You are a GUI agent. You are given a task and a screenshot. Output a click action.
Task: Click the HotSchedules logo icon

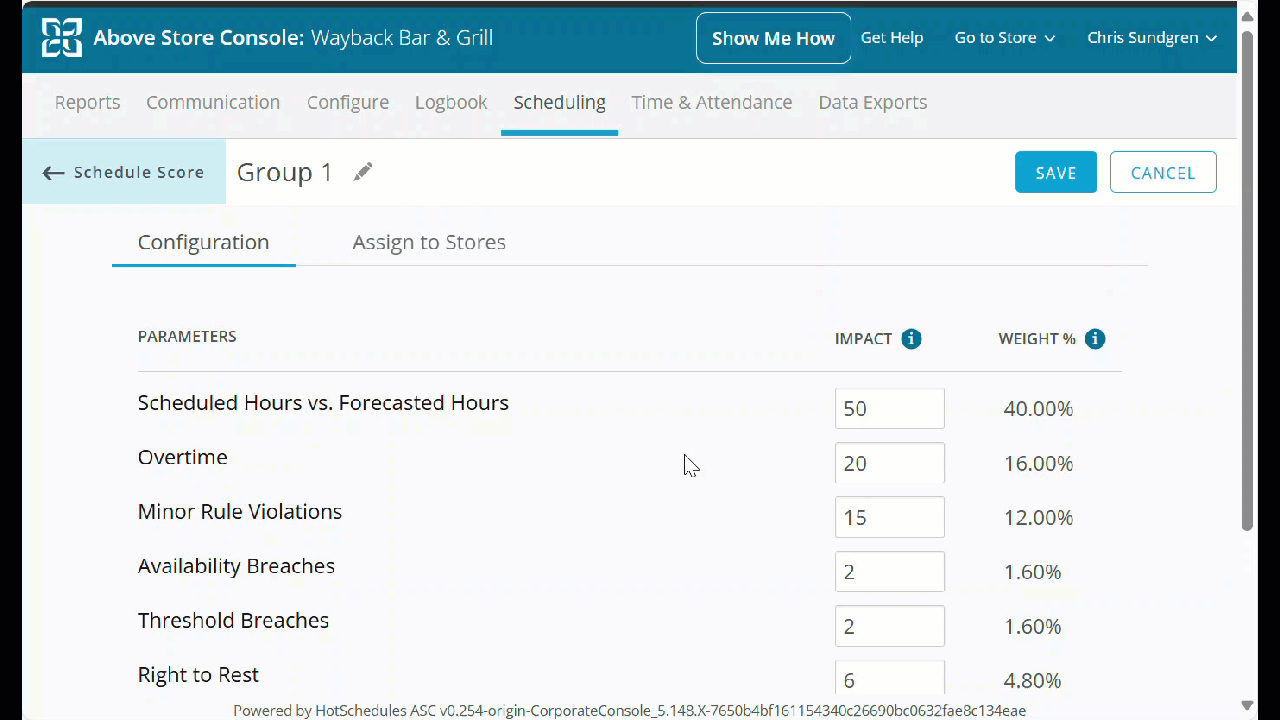click(x=61, y=38)
